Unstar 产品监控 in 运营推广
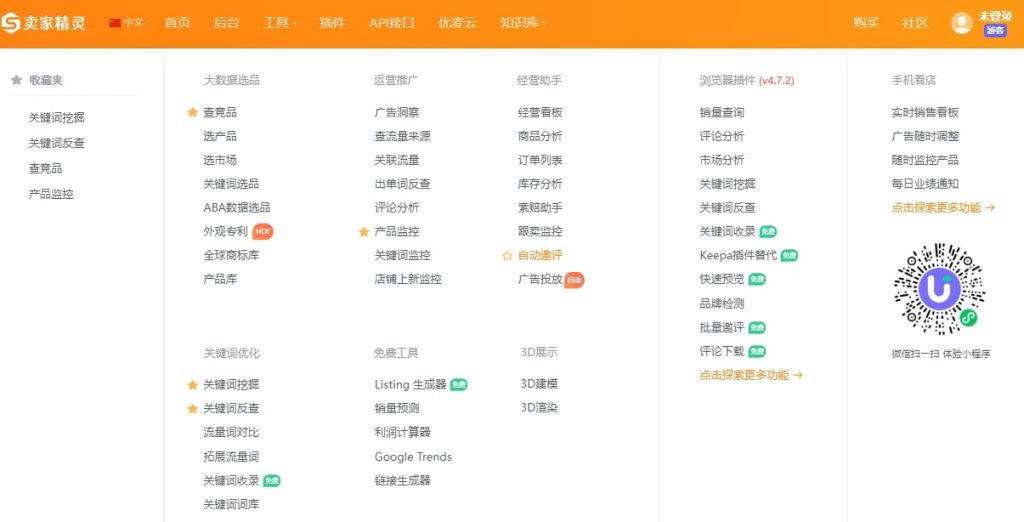Image resolution: width=1024 pixels, height=522 pixels. (x=364, y=232)
